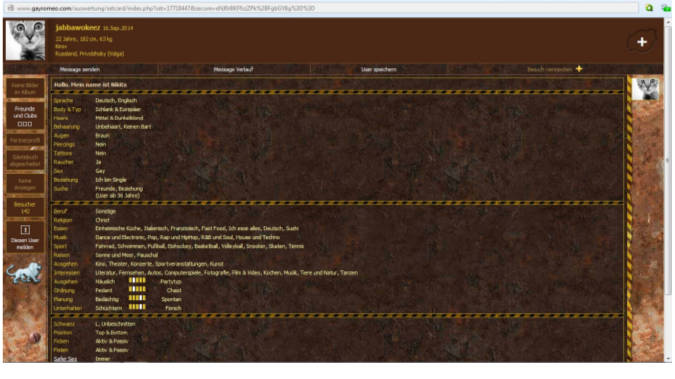Click the Essen row list of cuisines

coord(197,229)
